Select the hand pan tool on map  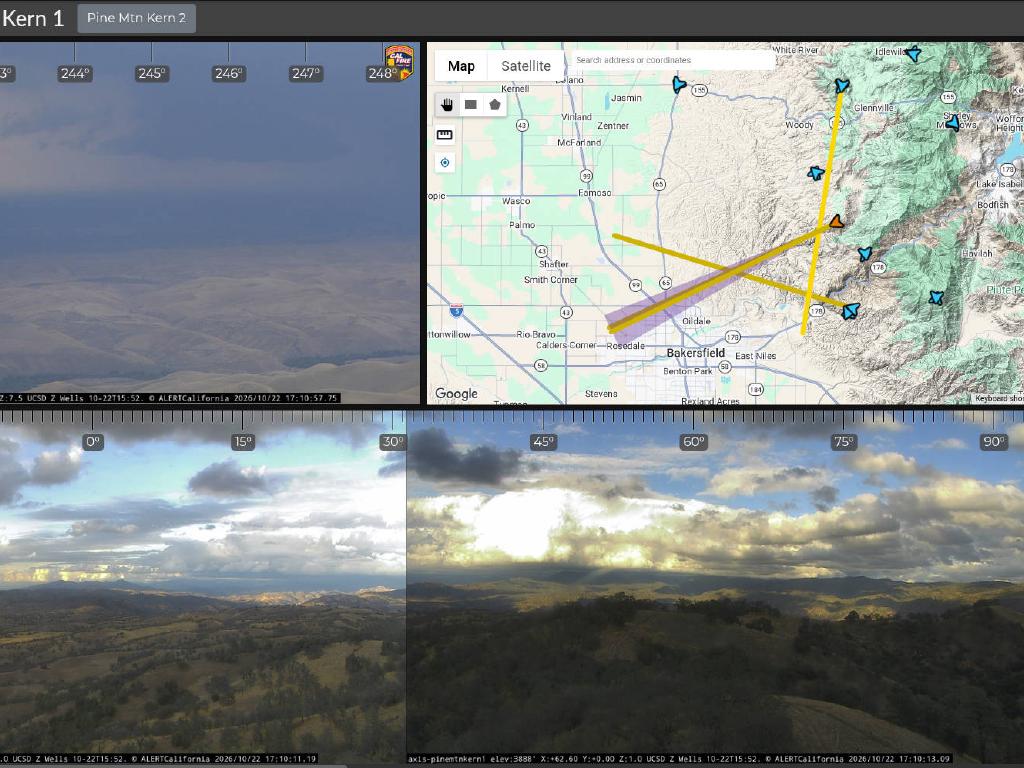(447, 104)
